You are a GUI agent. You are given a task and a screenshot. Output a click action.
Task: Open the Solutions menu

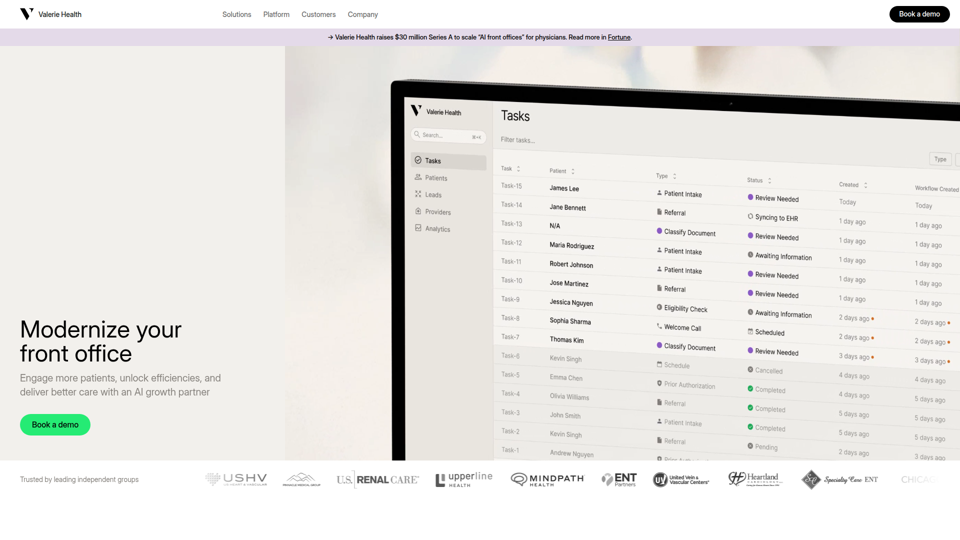tap(237, 14)
